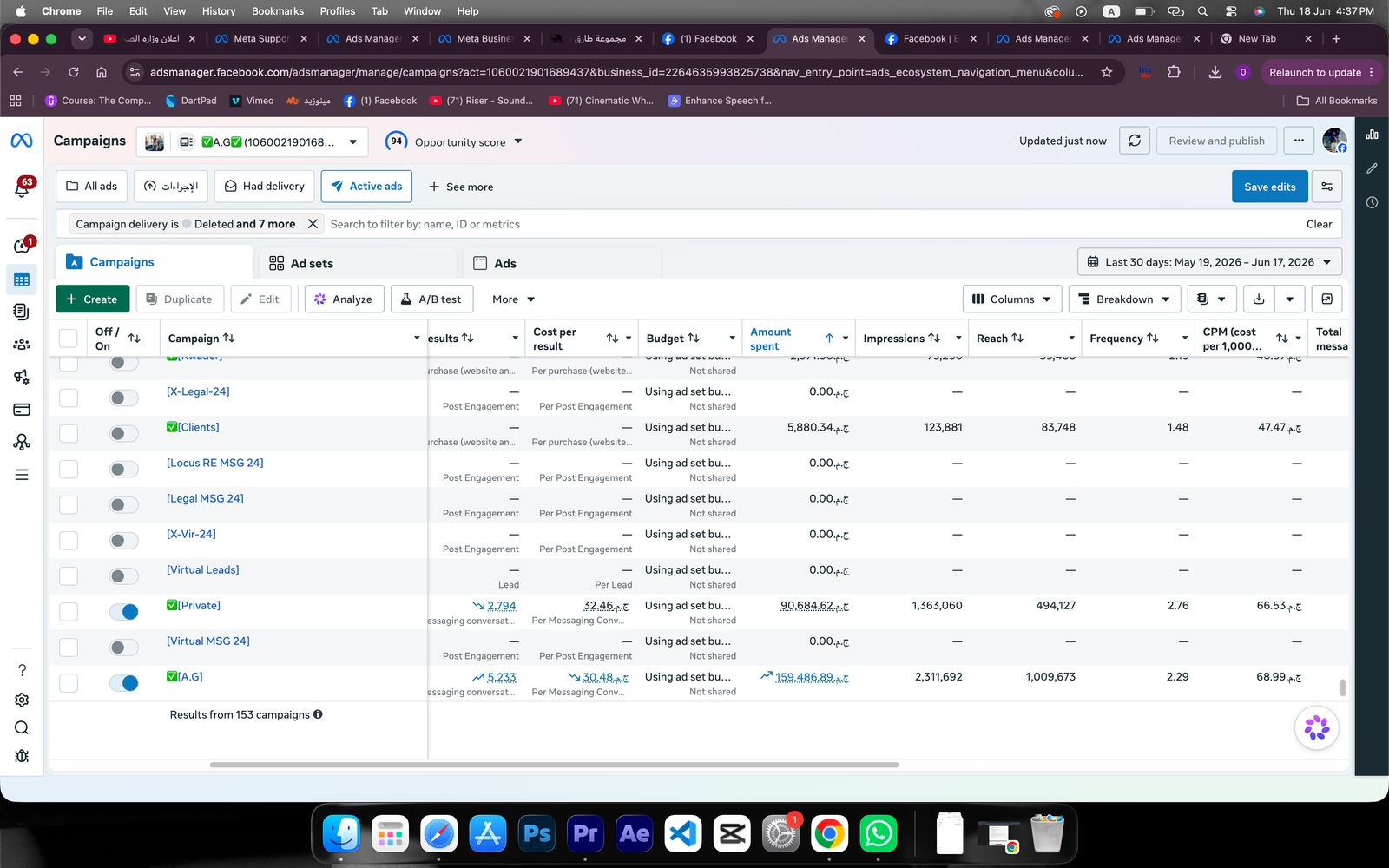1389x868 pixels.
Task: Click the Report a problem bug icon
Action: coord(22,756)
